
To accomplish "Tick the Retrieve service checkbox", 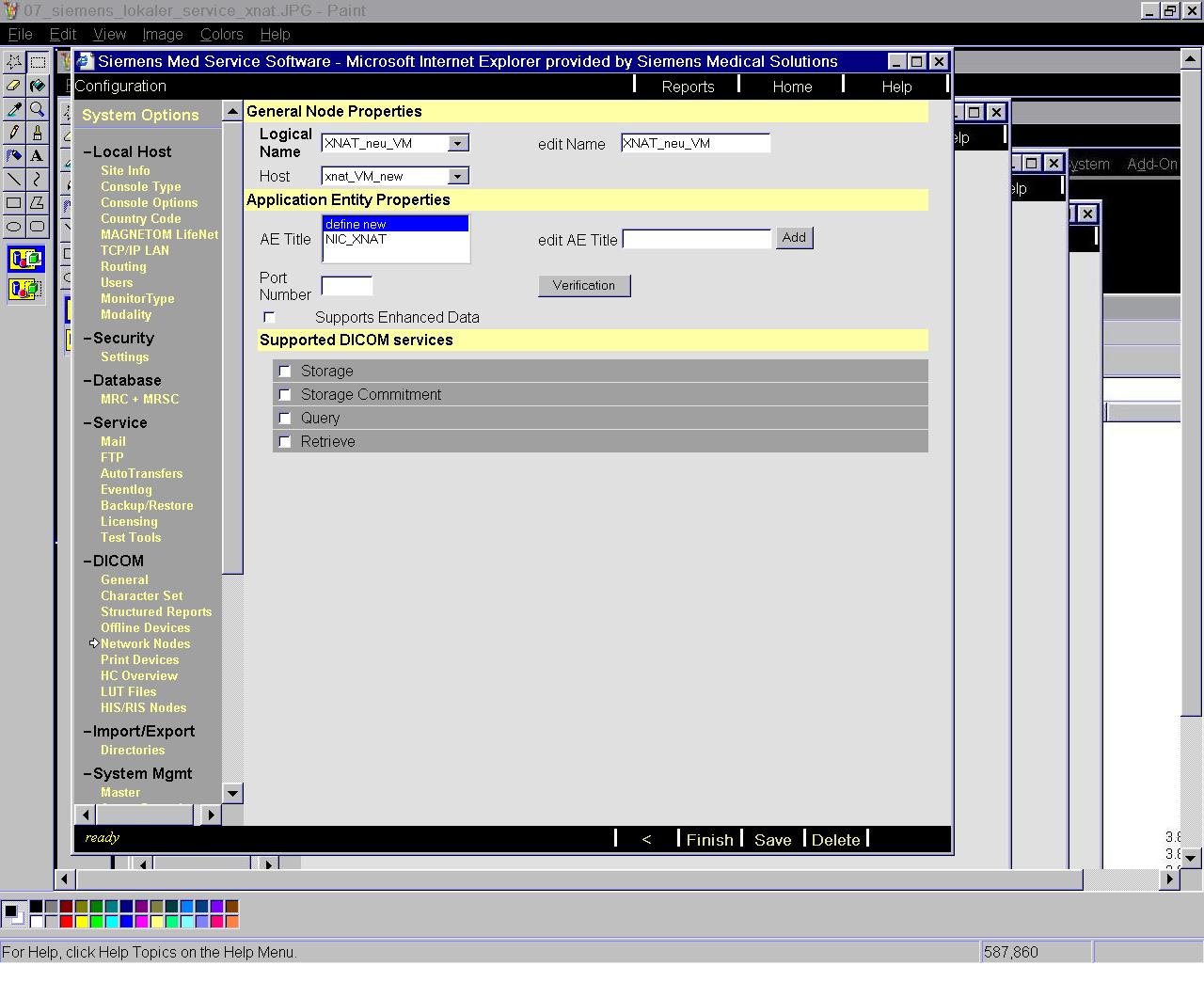I will 285,442.
